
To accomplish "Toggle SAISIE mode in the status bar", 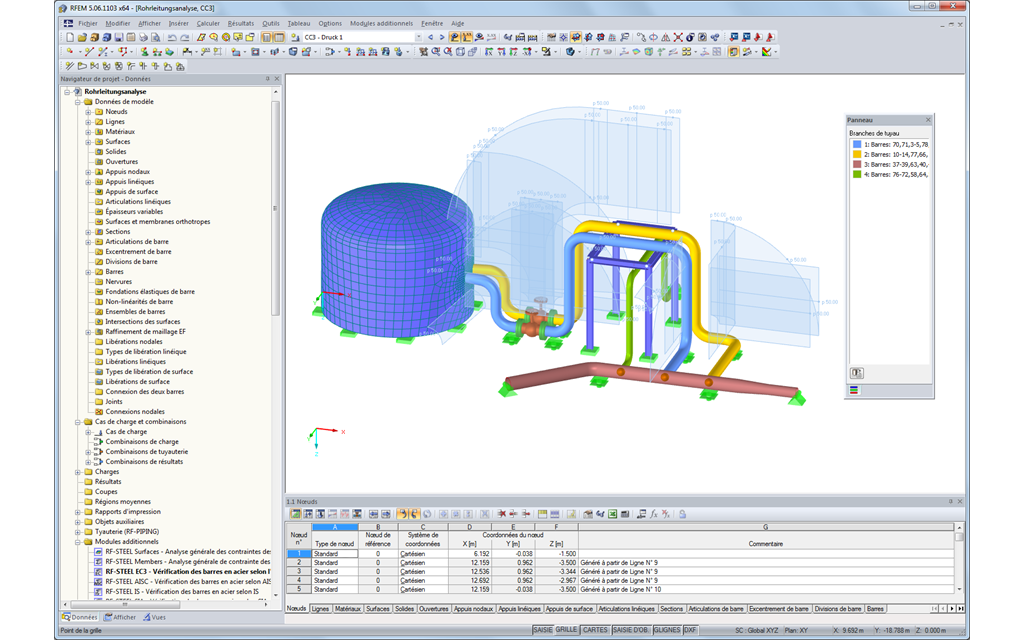I will 543,632.
